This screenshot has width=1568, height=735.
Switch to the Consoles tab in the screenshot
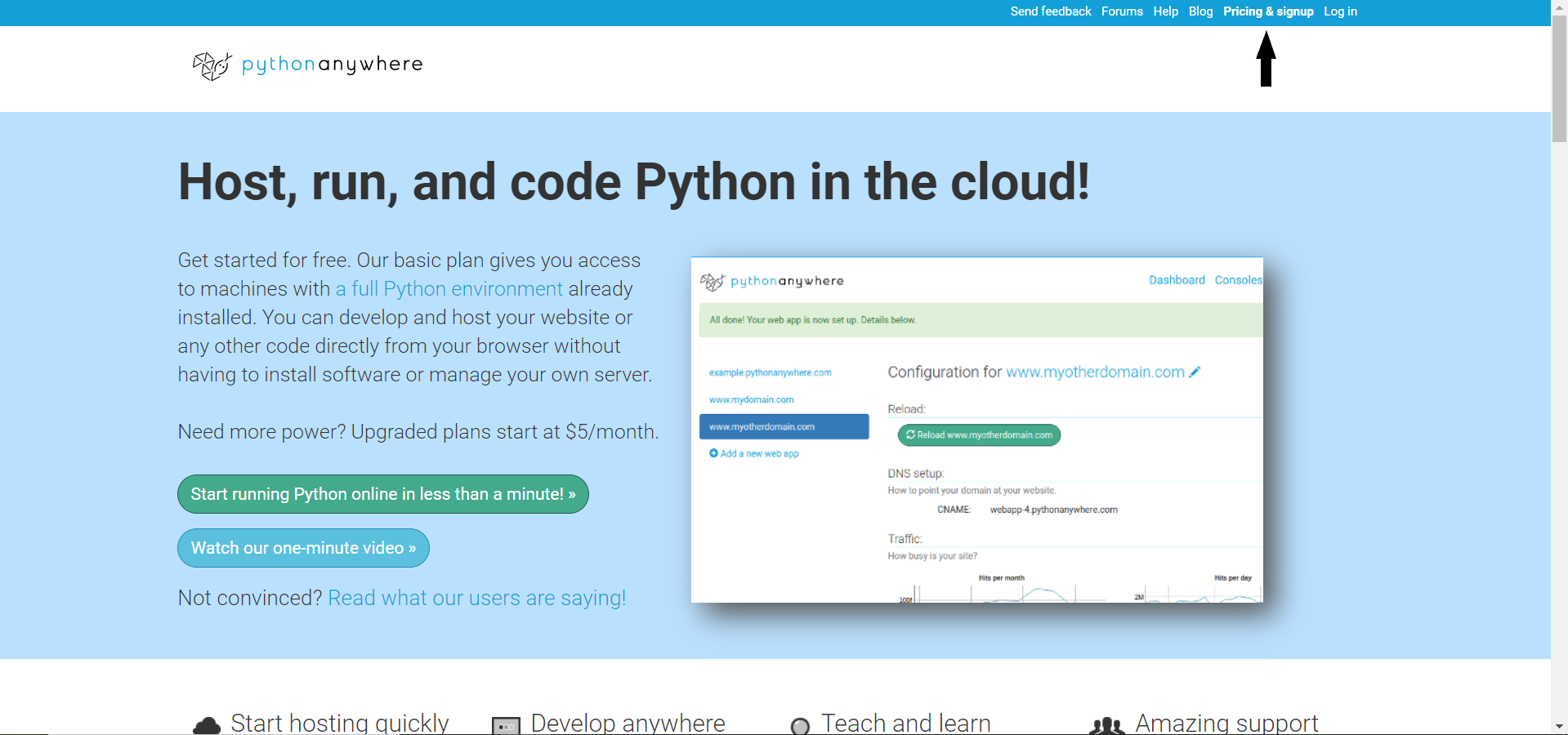point(1238,280)
